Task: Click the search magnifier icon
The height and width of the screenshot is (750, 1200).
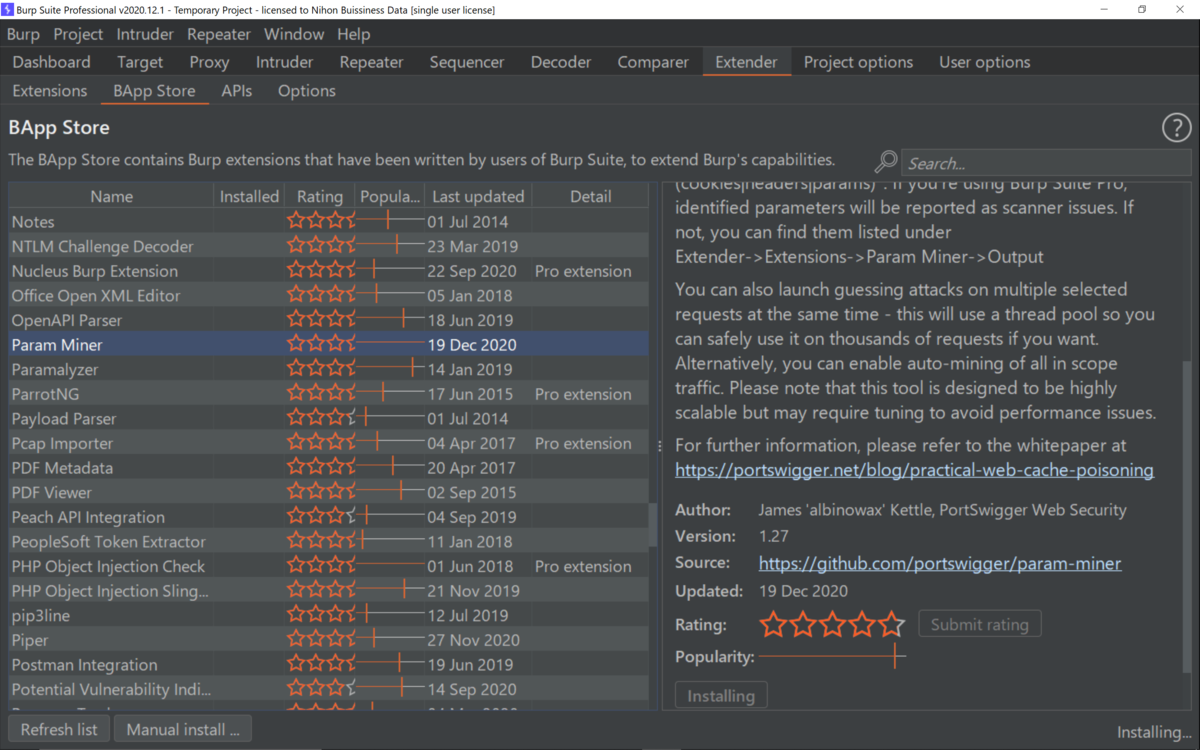Action: tap(886, 162)
